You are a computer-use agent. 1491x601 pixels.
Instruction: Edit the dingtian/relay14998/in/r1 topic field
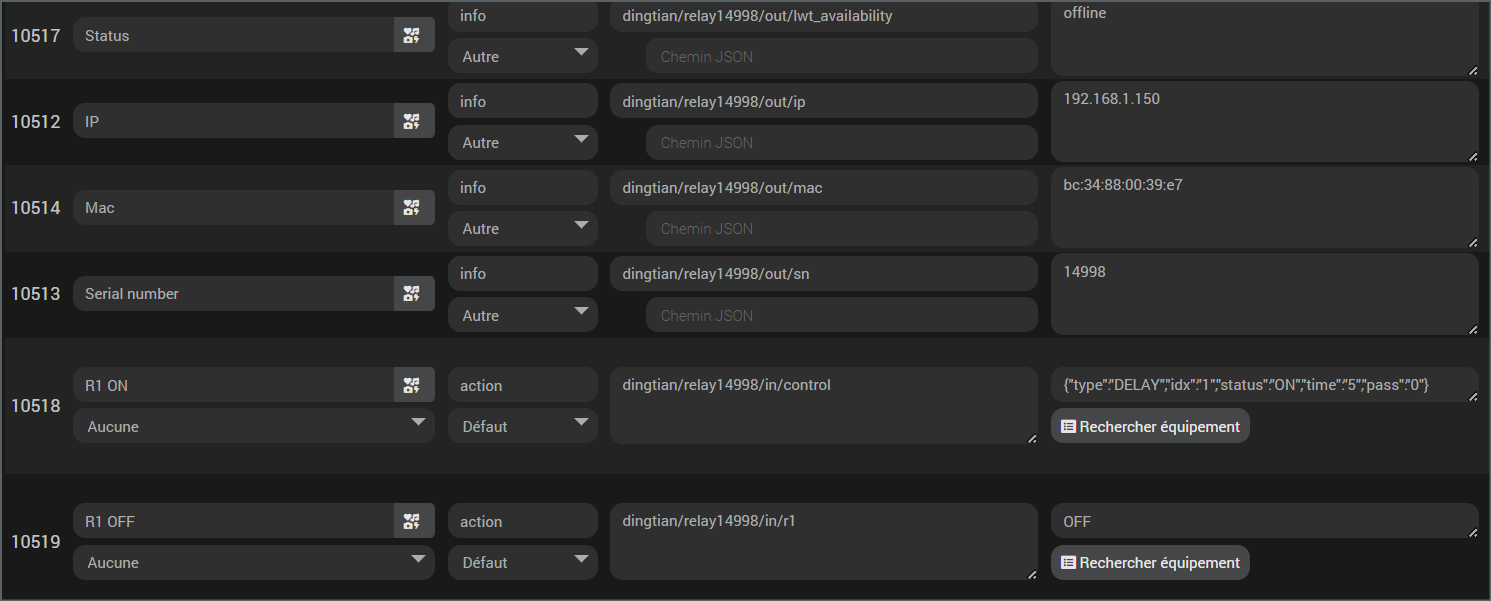822,541
